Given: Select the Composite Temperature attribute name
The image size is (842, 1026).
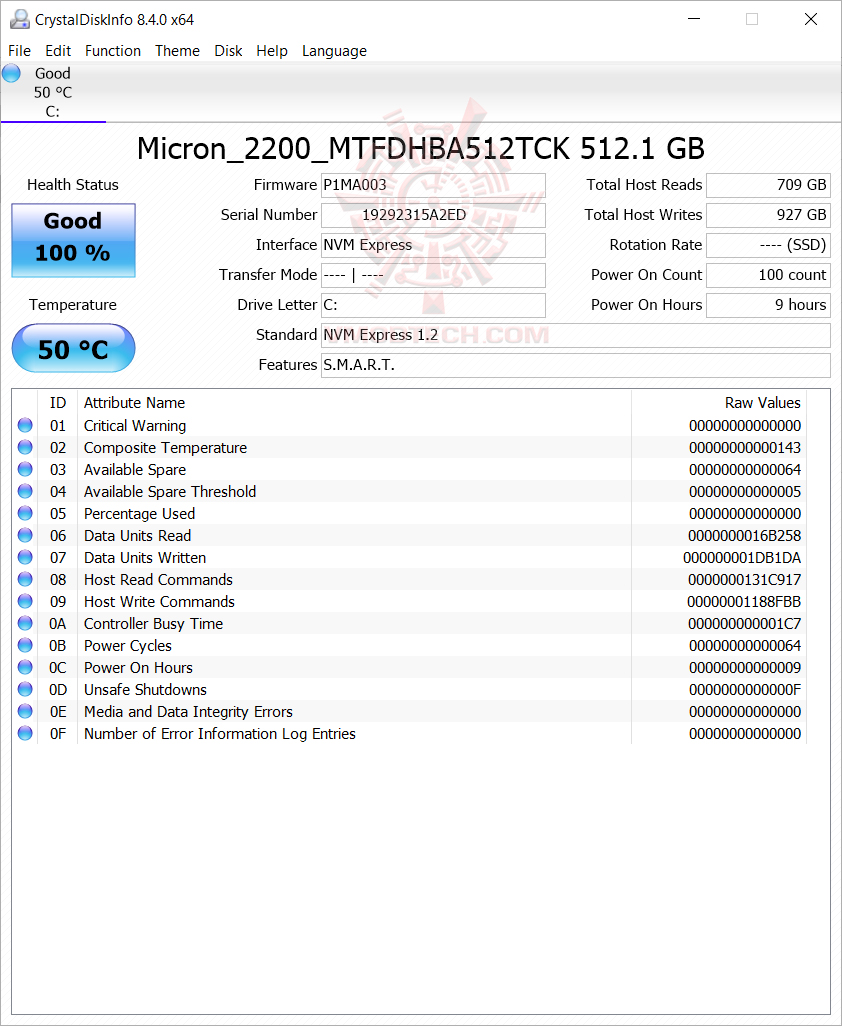Looking at the screenshot, I should click(165, 448).
